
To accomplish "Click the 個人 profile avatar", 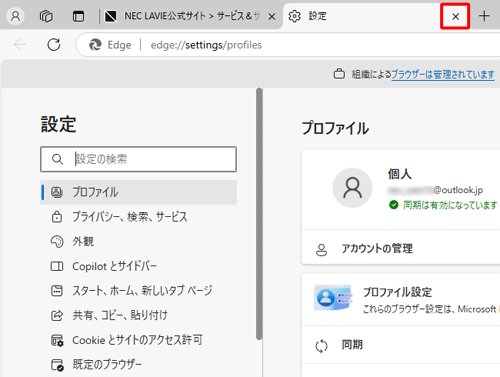I will point(352,188).
